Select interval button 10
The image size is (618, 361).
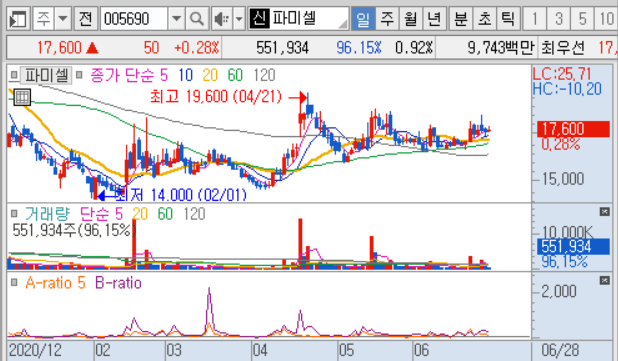click(606, 19)
